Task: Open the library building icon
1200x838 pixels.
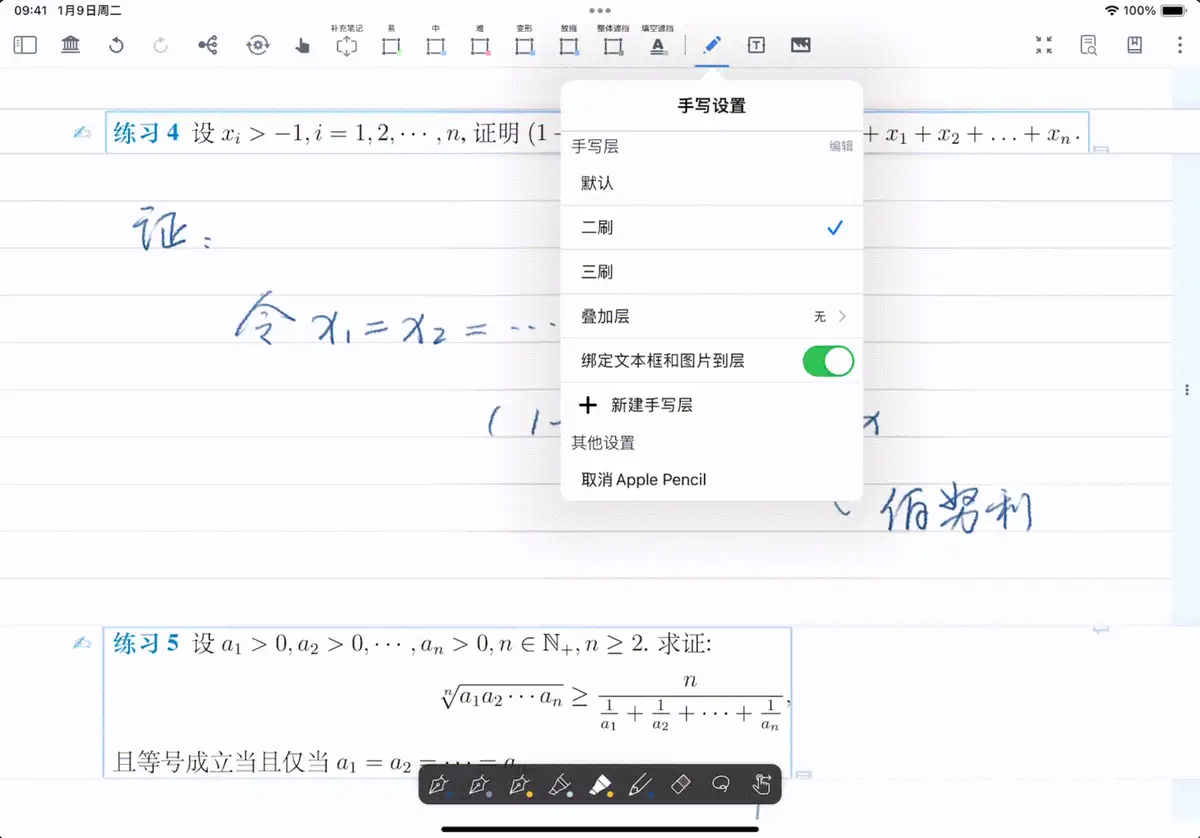Action: (x=71, y=45)
